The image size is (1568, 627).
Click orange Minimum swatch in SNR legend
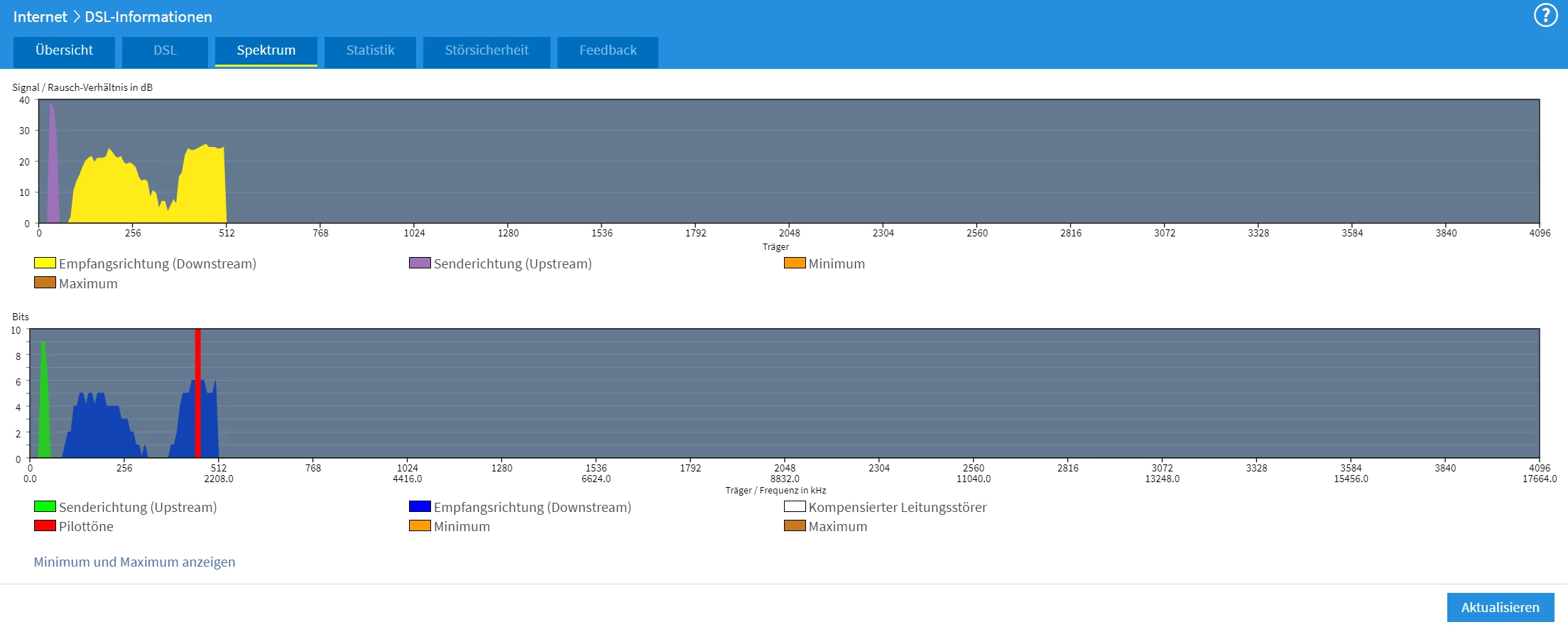795,263
